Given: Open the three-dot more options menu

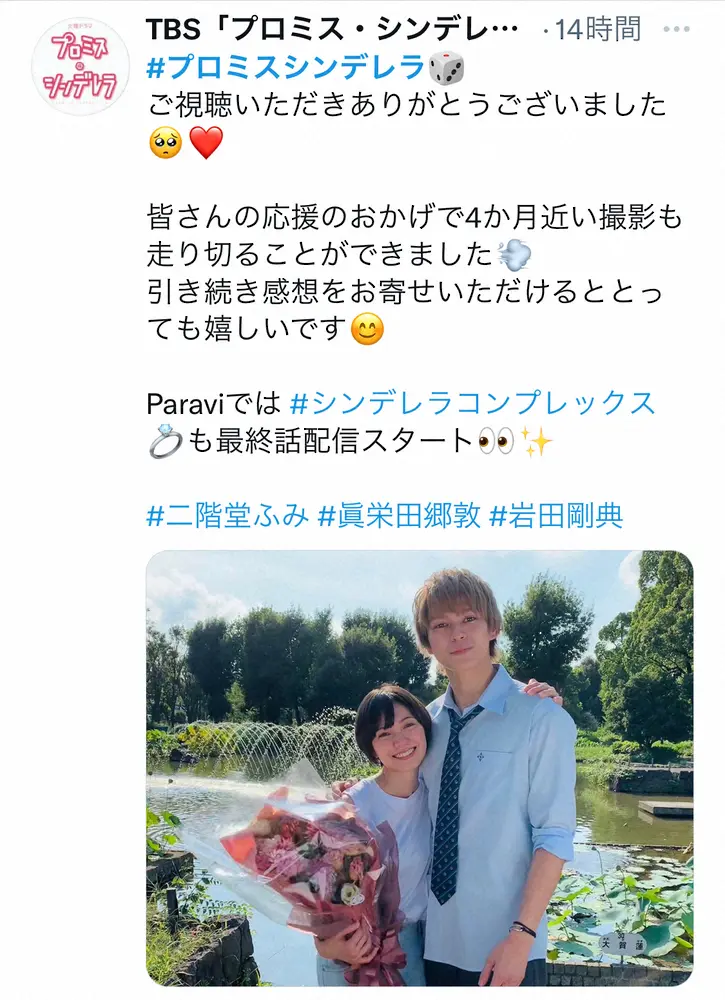Looking at the screenshot, I should (x=677, y=29).
